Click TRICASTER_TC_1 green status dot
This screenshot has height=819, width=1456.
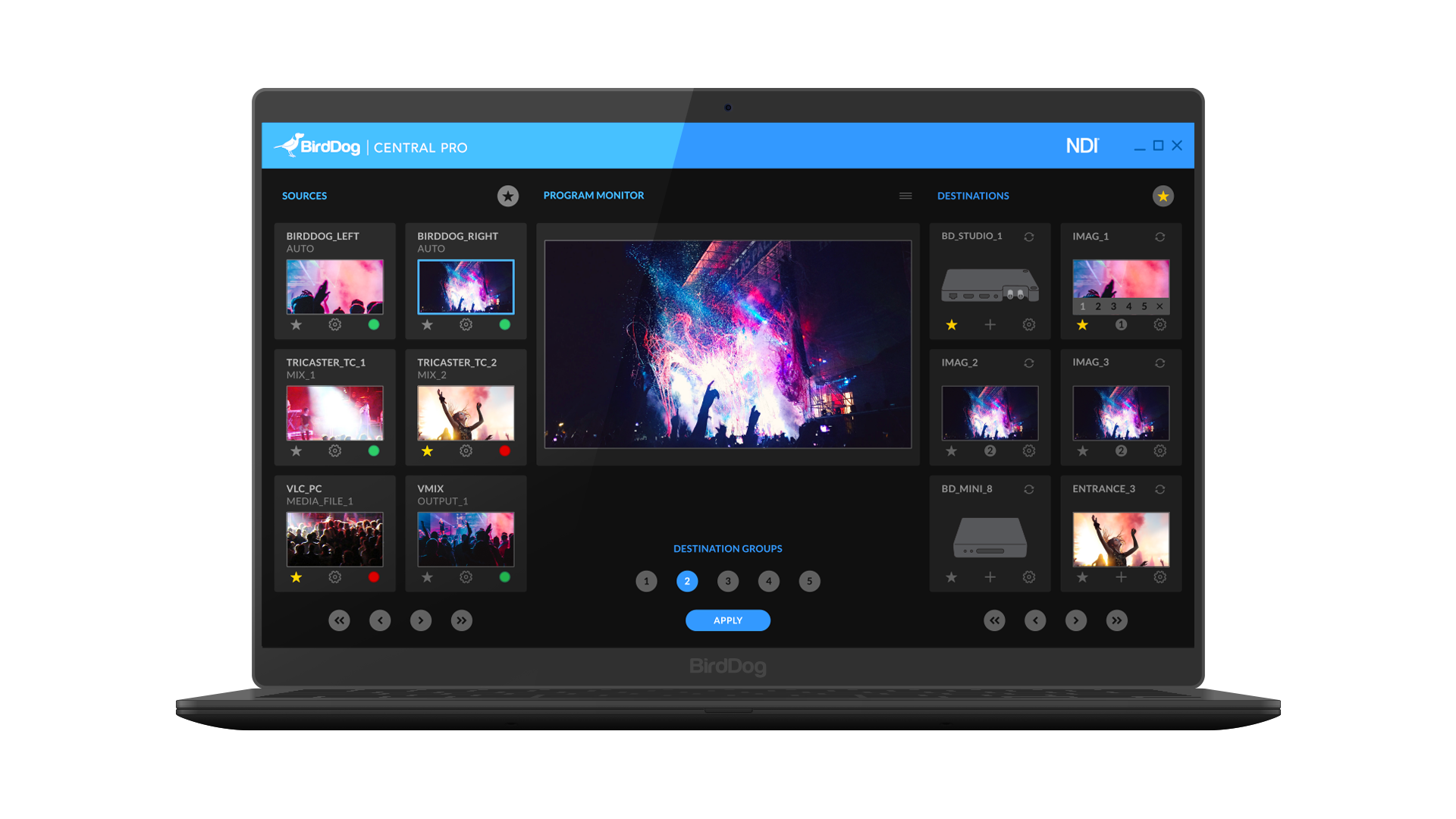click(x=374, y=451)
